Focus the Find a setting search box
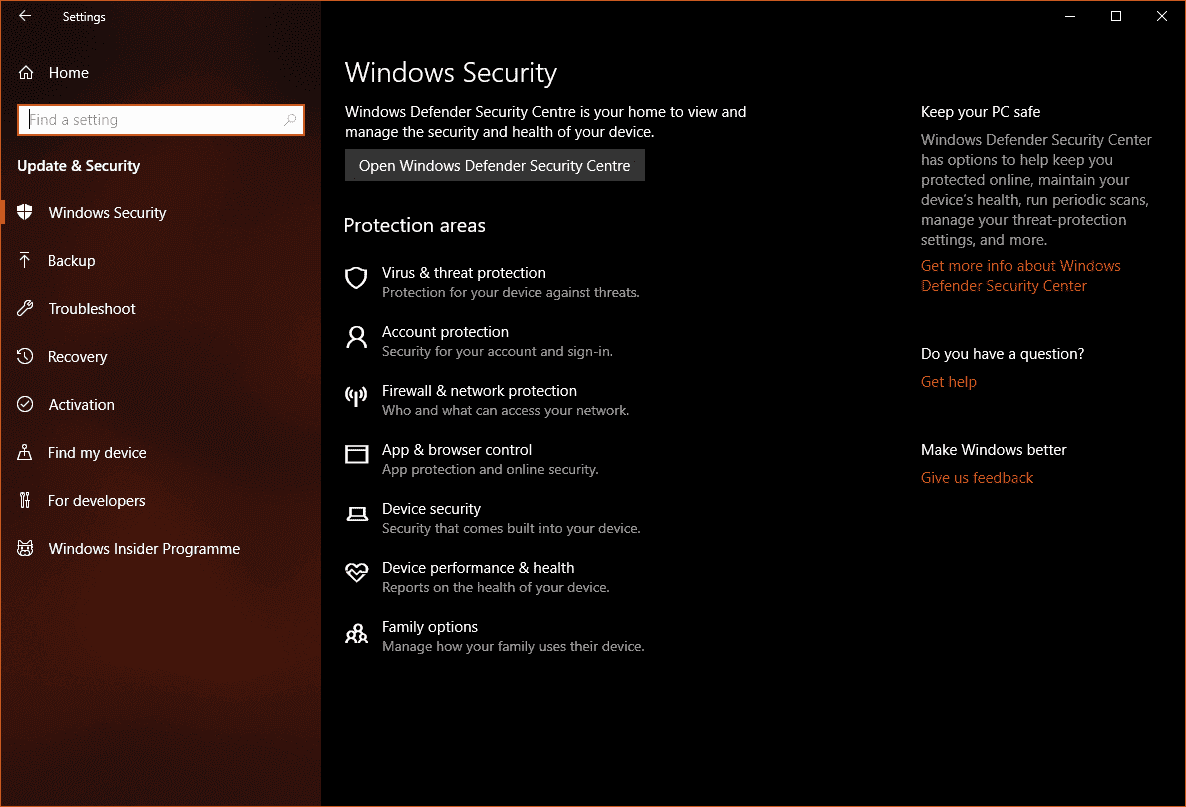This screenshot has height=807, width=1186. (160, 119)
